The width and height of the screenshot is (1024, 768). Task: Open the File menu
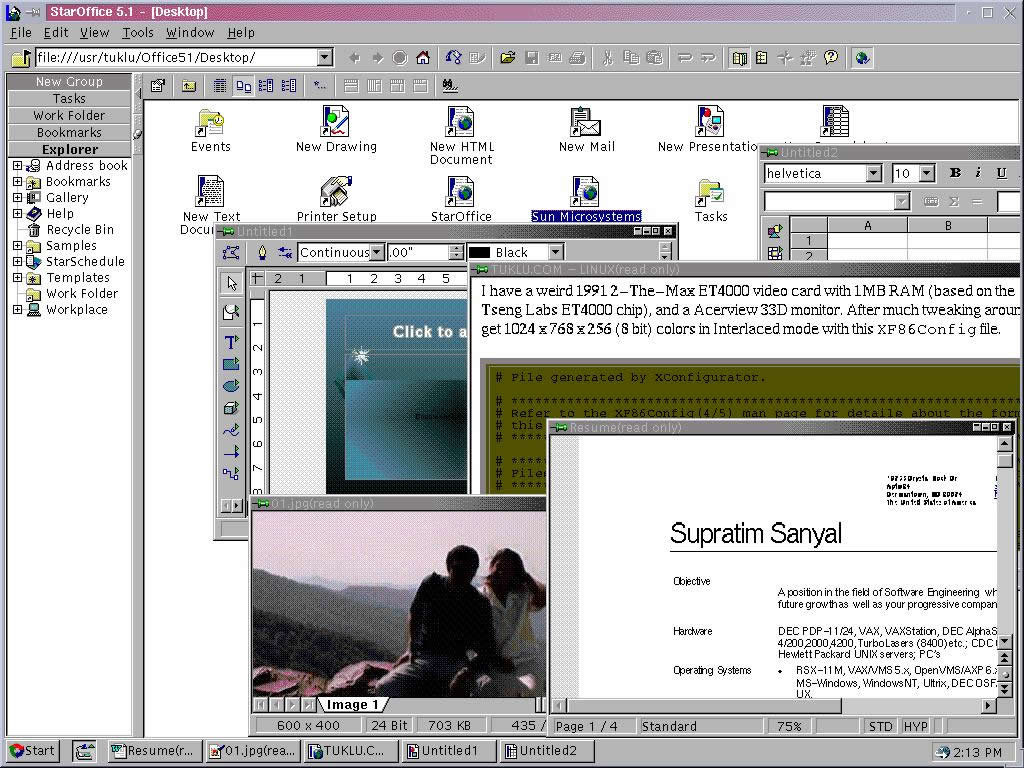coord(21,33)
